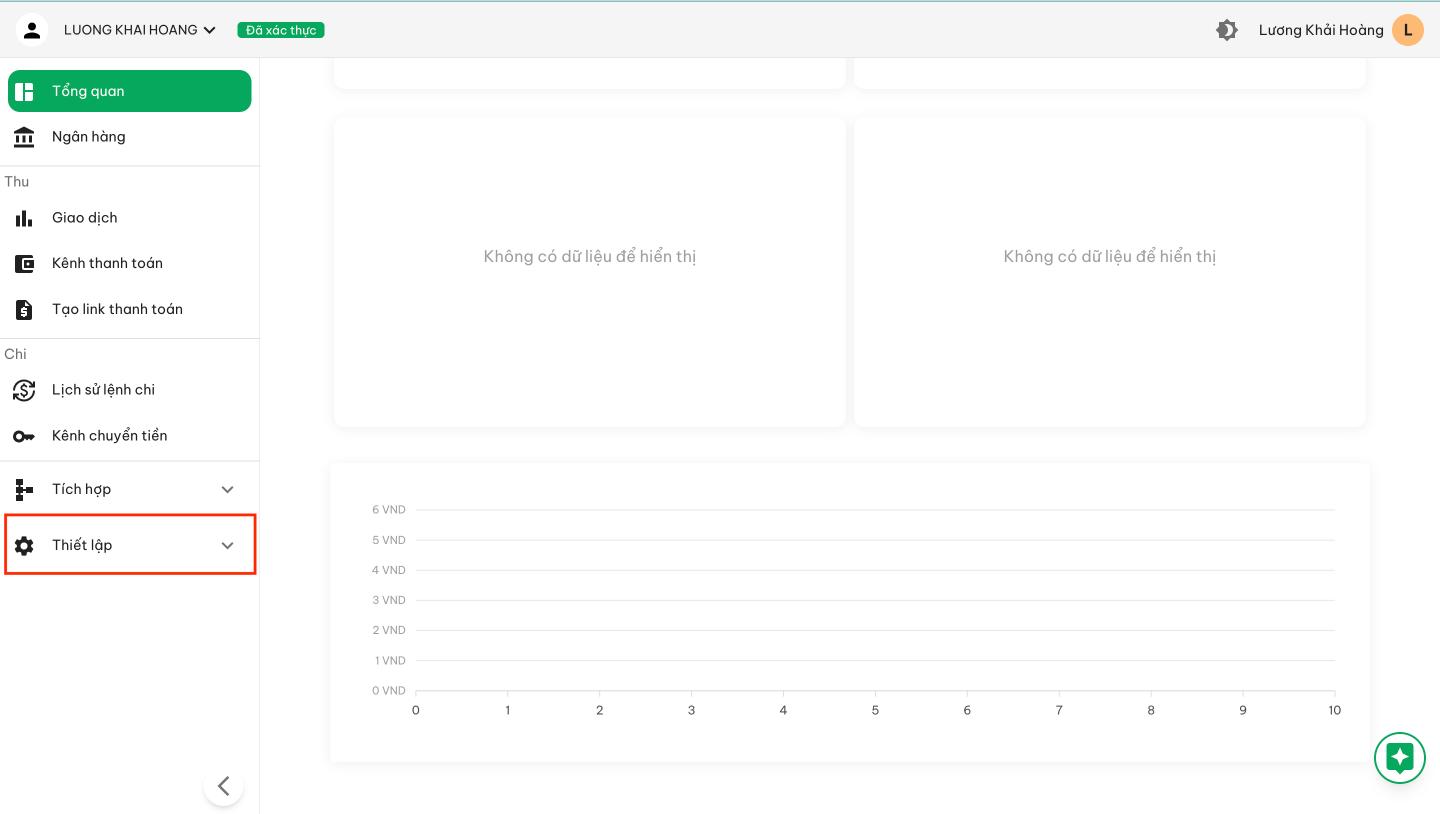
Task: Click the Thiết lập gear icon
Action: (x=24, y=545)
